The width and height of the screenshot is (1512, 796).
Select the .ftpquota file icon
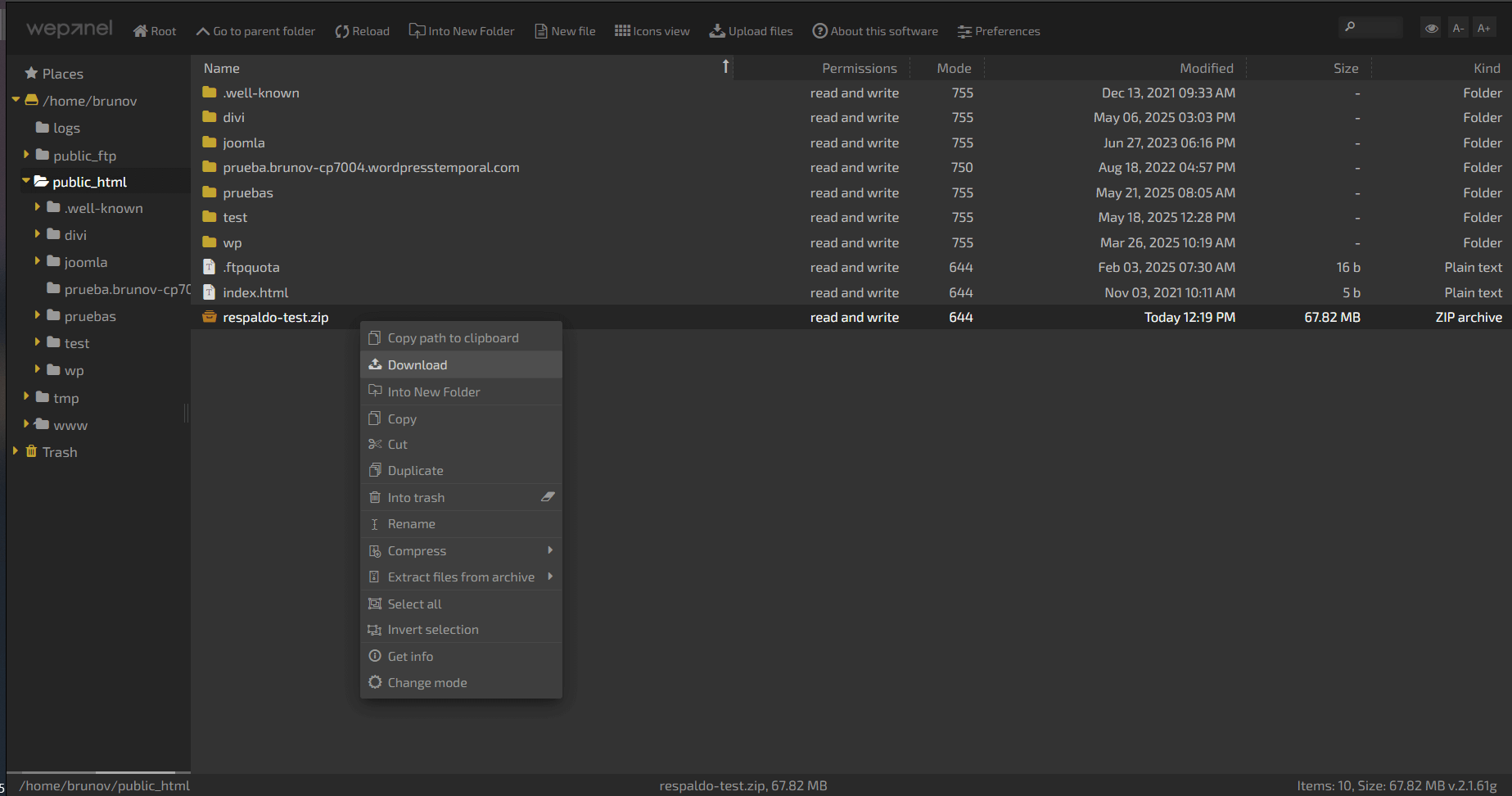click(x=210, y=267)
